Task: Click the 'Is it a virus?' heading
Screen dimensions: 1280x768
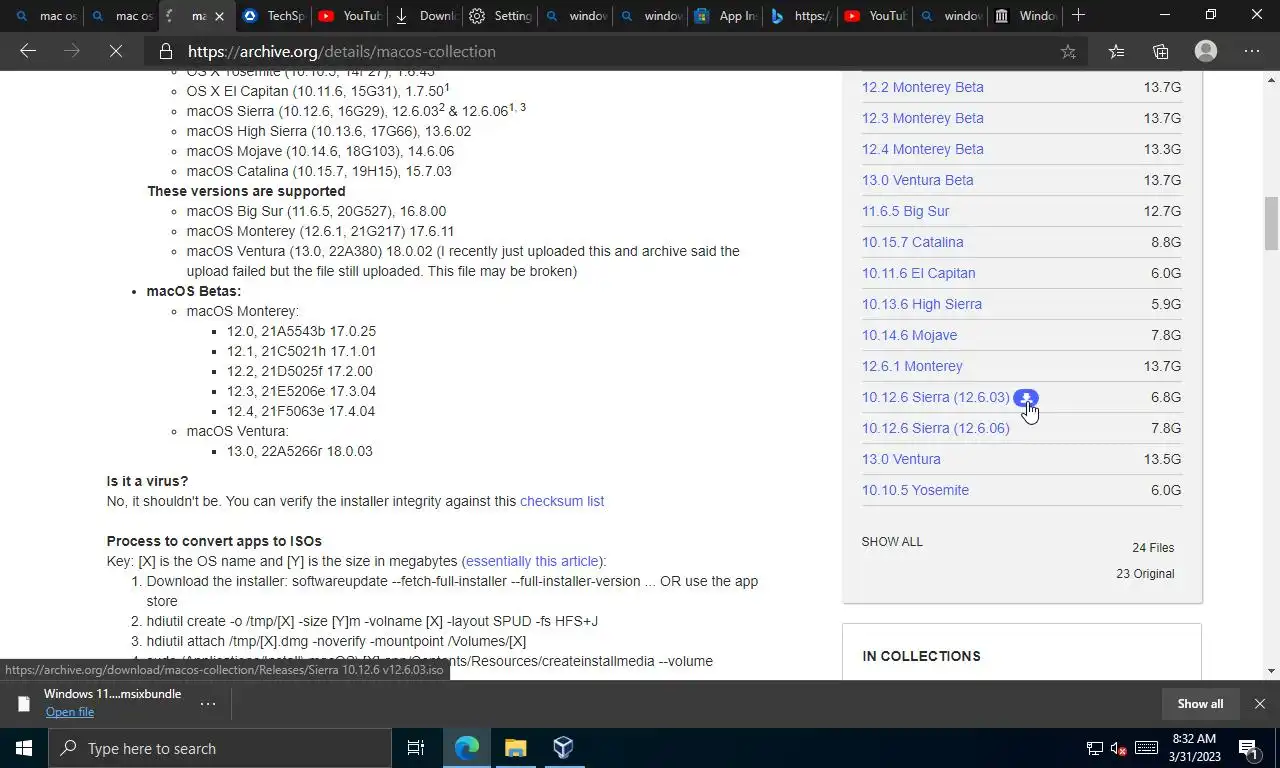Action: (x=147, y=481)
